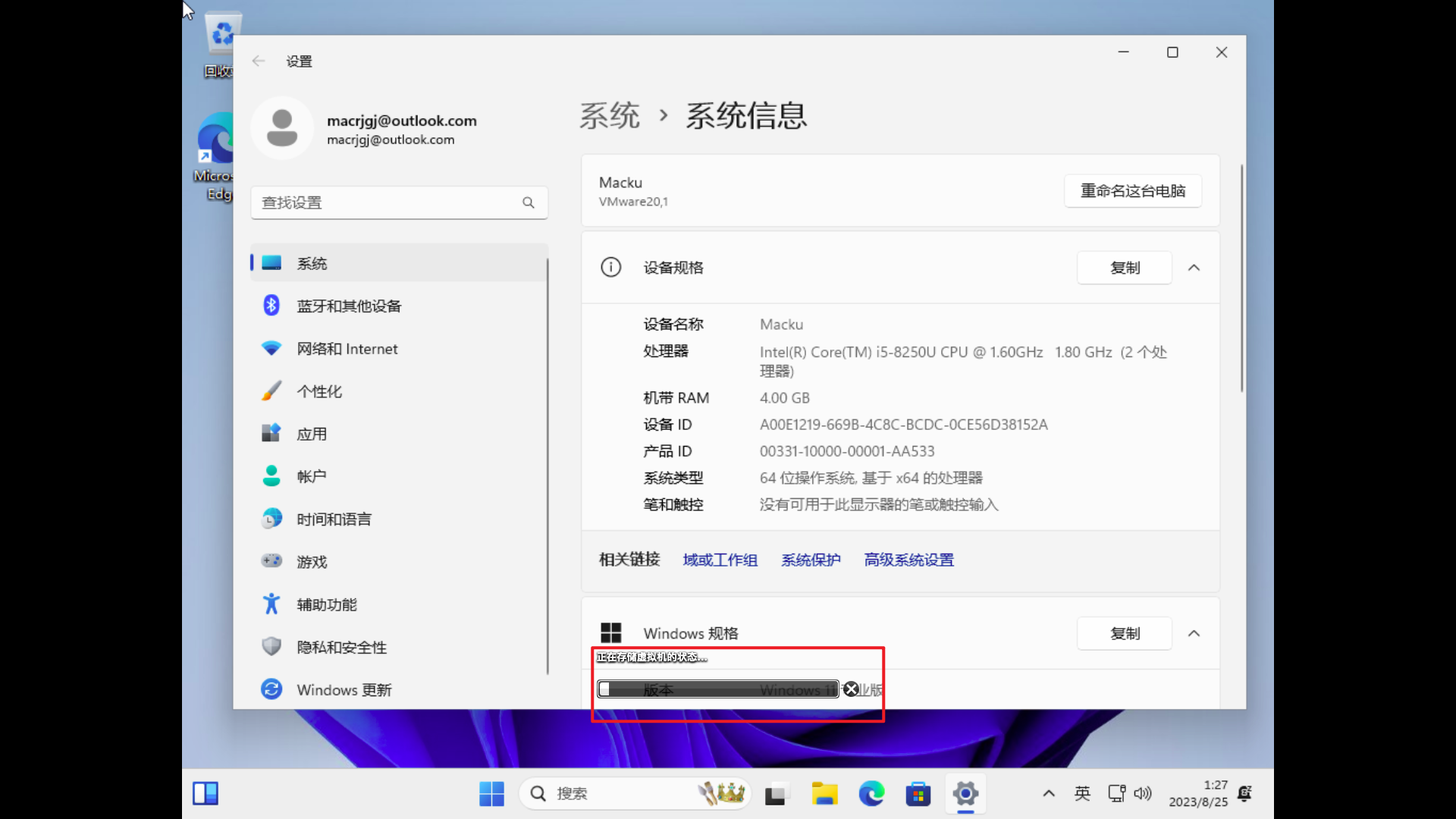The image size is (1456, 819).
Task: Click the macrjgj@outlook.com account name
Action: (401, 121)
